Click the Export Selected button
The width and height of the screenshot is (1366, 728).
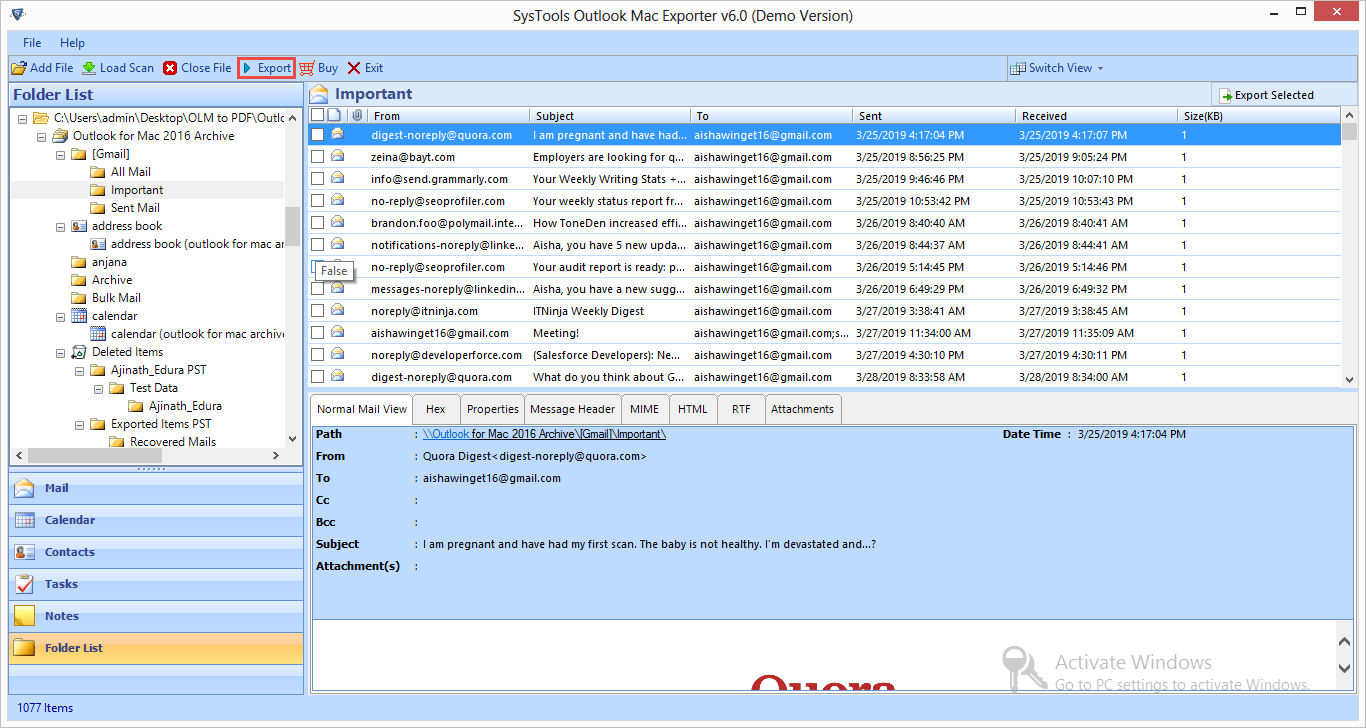tap(1266, 95)
